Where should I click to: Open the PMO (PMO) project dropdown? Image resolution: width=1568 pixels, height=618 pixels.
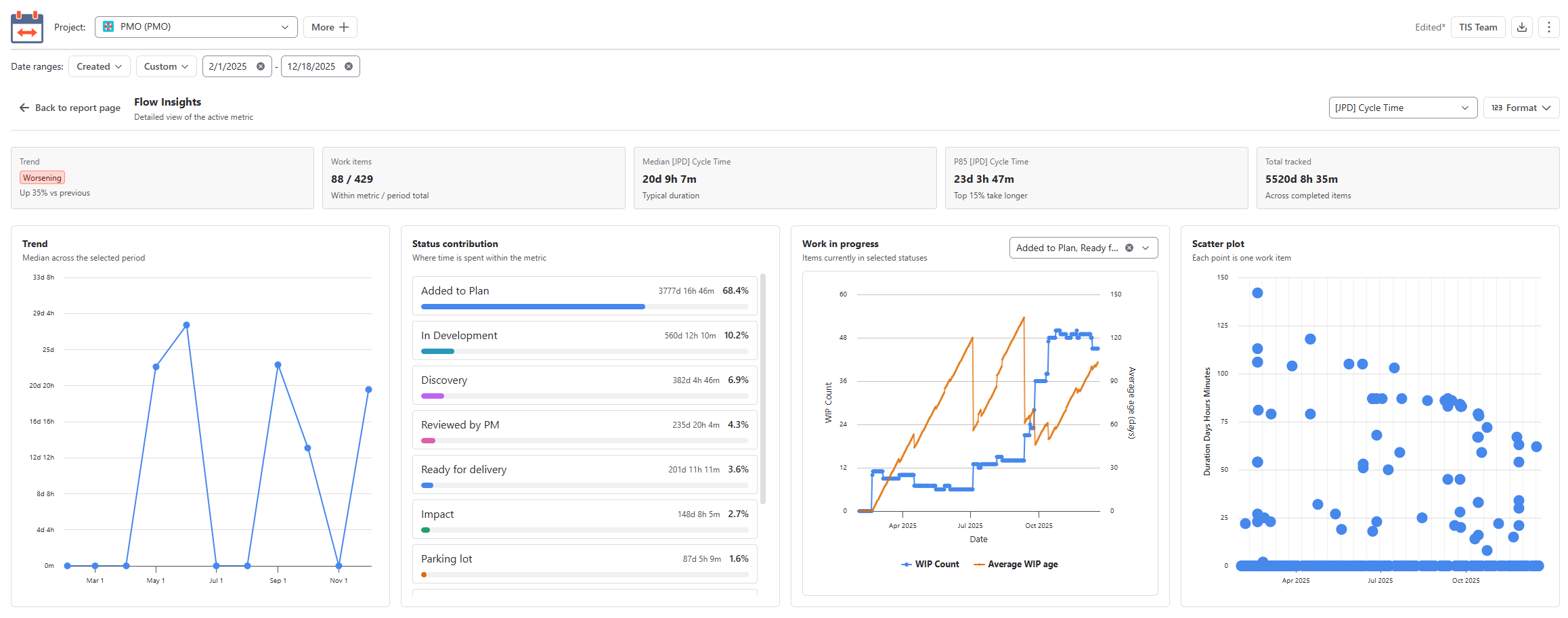point(196,27)
